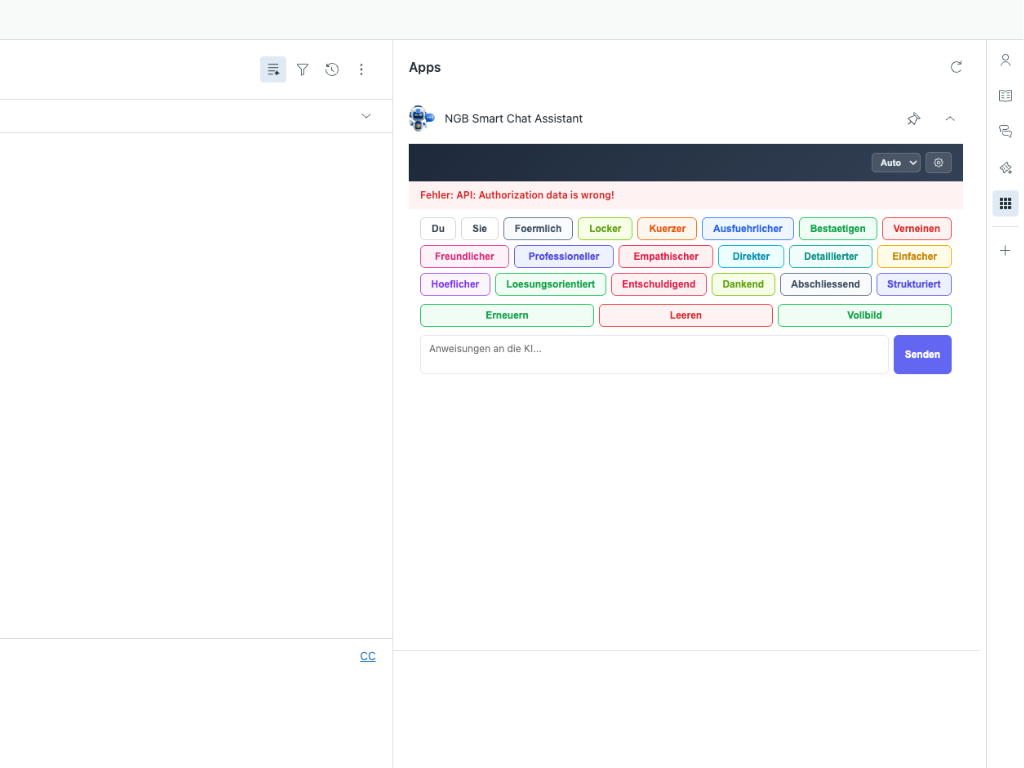Pin the NGB Smart Chat Assistant app

pyautogui.click(x=913, y=118)
